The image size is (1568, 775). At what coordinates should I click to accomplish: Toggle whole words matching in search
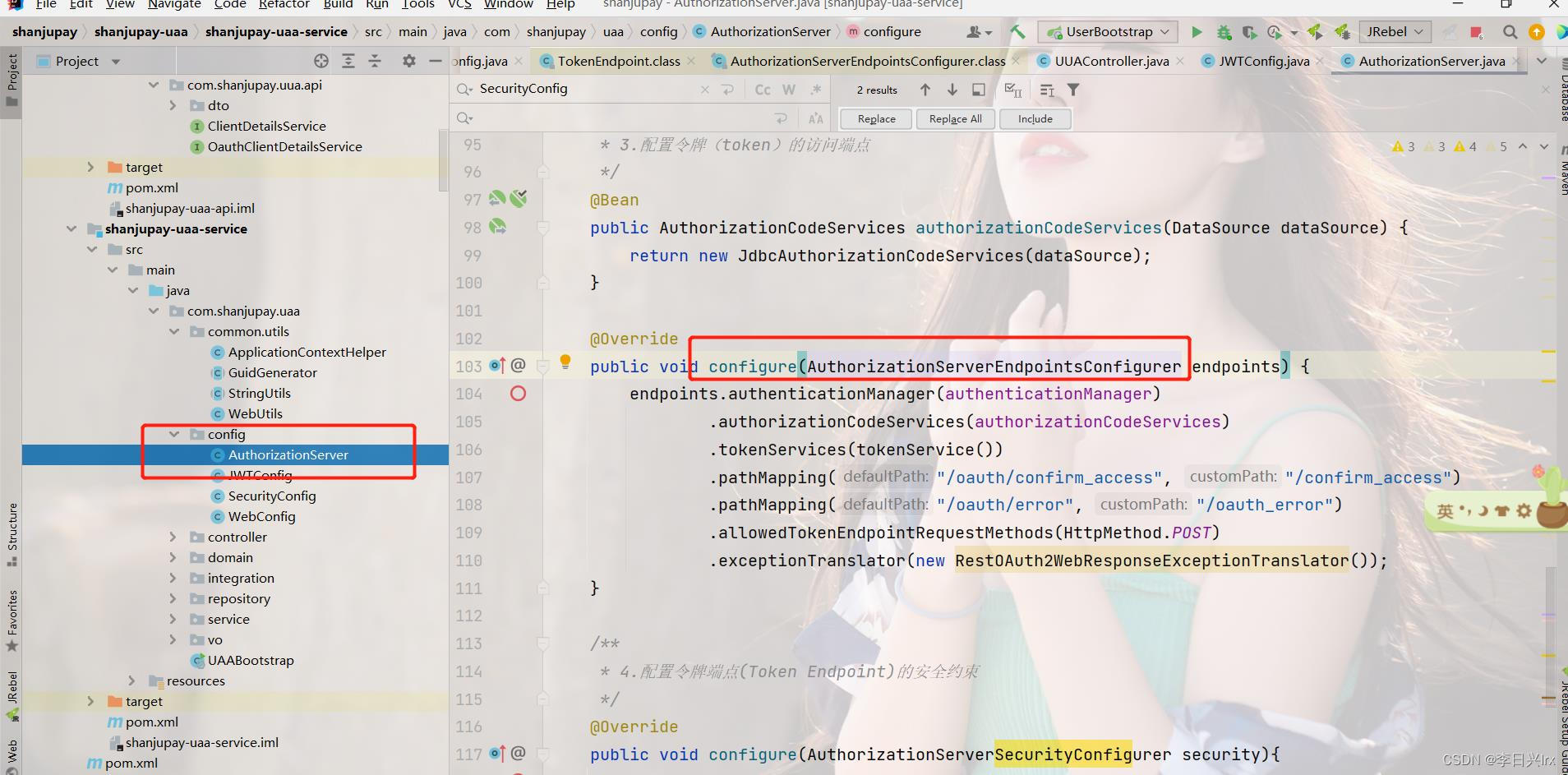[790, 89]
